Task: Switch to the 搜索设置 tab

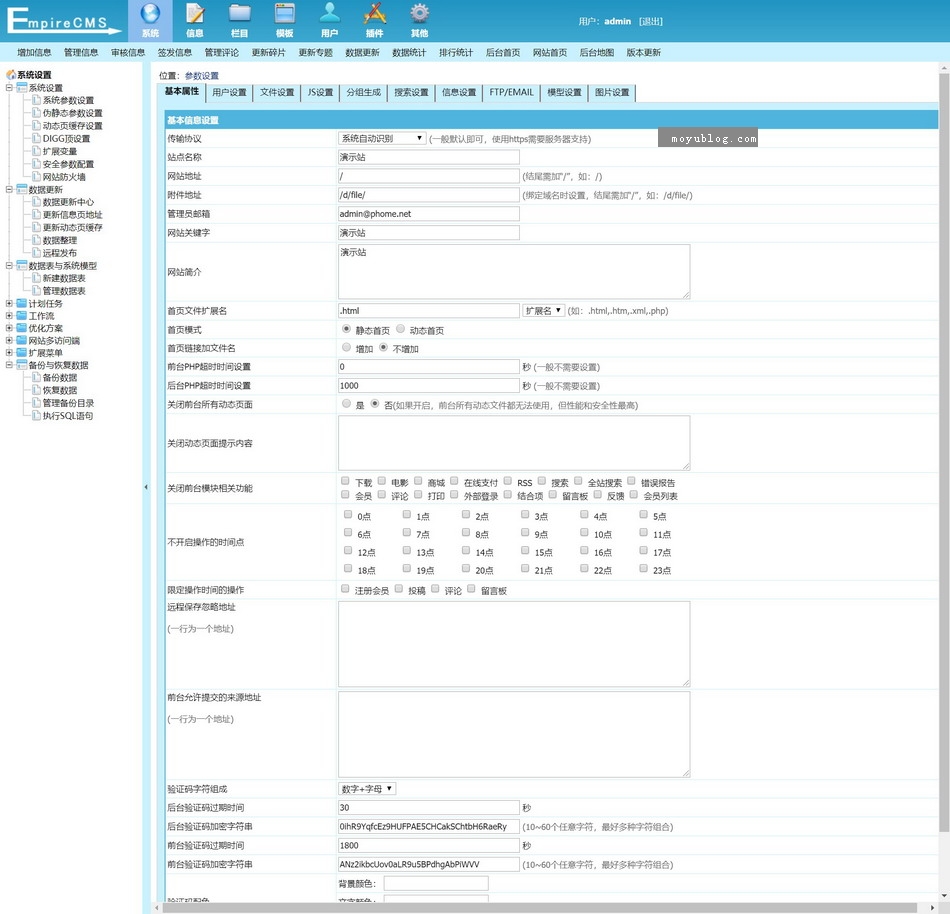Action: [x=411, y=93]
